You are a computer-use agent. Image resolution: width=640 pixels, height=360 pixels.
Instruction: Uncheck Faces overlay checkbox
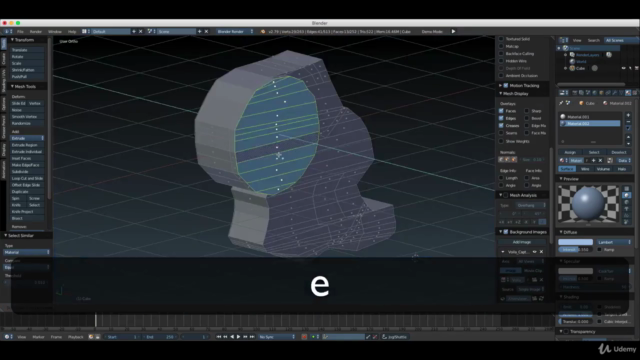click(x=501, y=111)
